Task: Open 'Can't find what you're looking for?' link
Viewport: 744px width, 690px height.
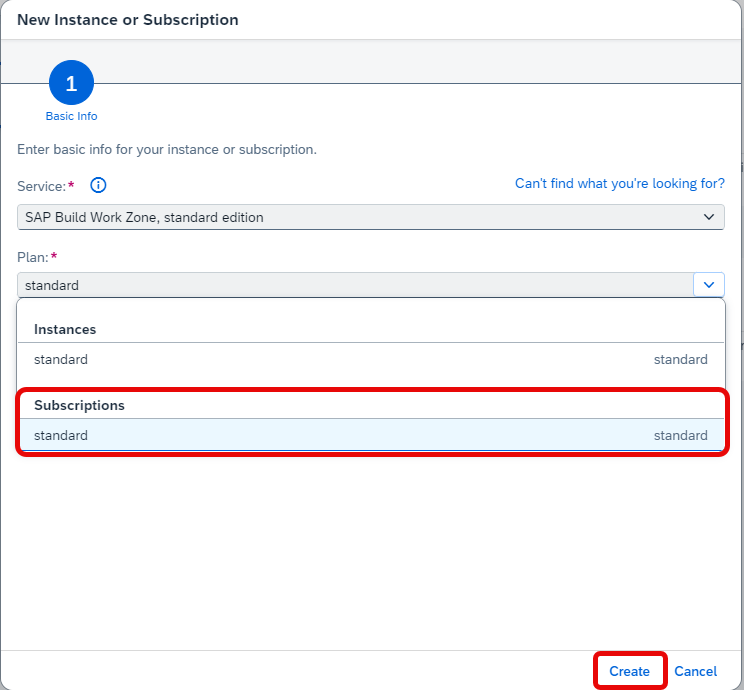Action: click(x=620, y=183)
